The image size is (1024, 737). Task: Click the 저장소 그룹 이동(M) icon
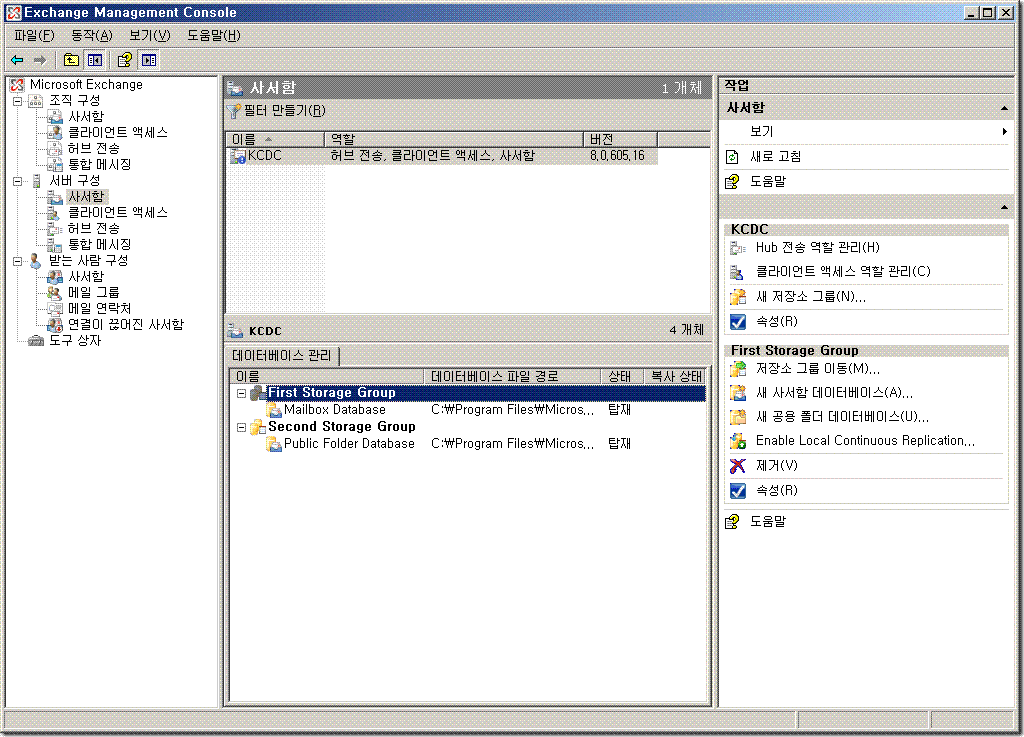coord(738,369)
